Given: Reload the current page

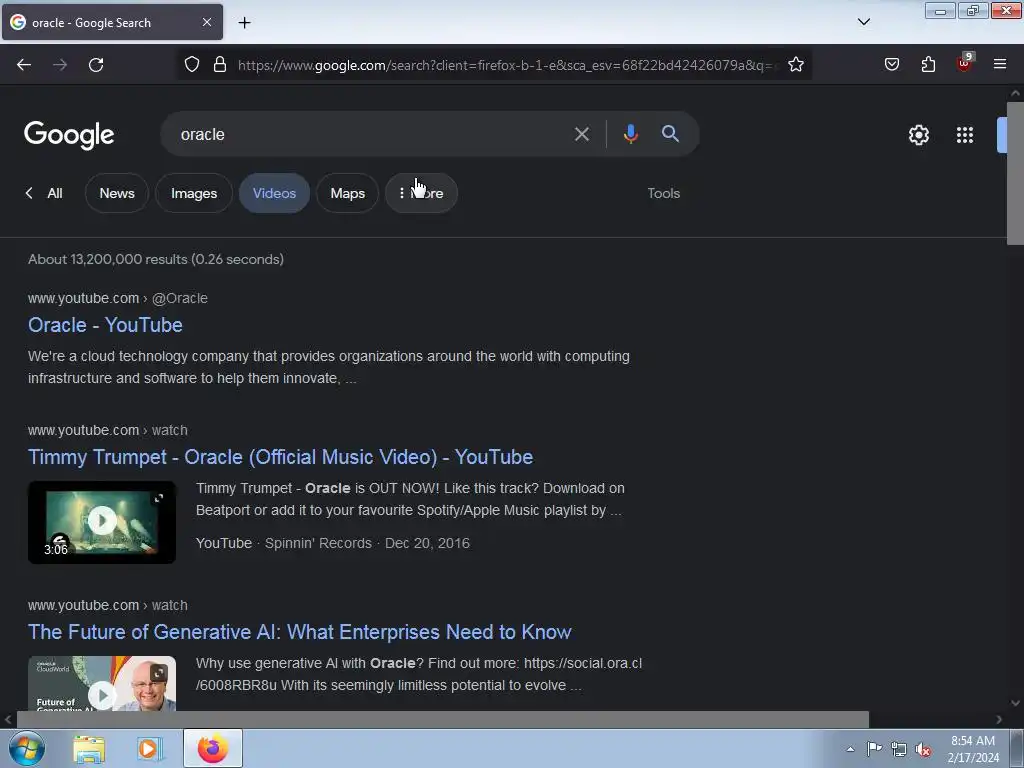Looking at the screenshot, I should coord(96,65).
